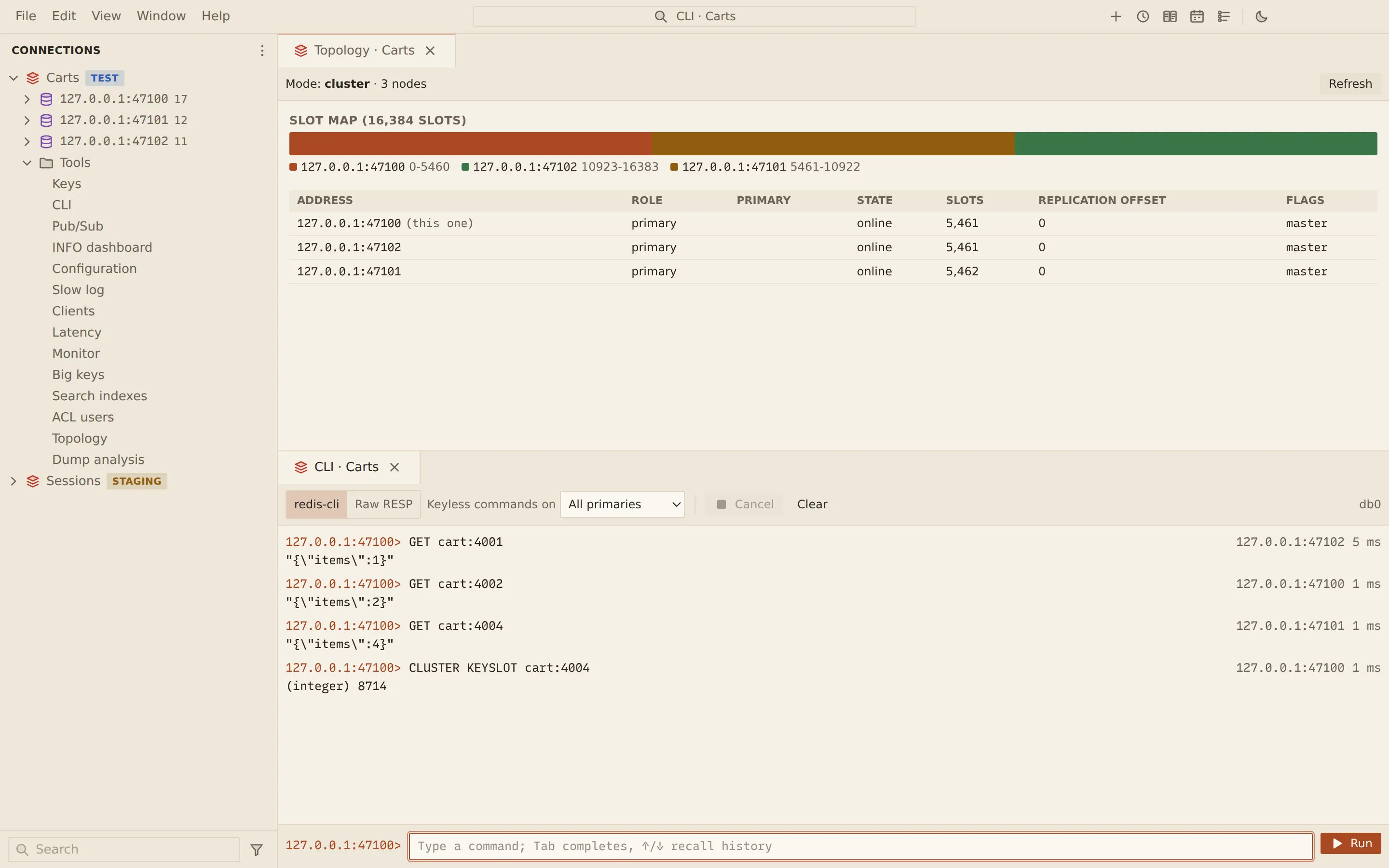Select the redis-cli output mode
Image resolution: width=1389 pixels, height=868 pixels.
(x=316, y=504)
